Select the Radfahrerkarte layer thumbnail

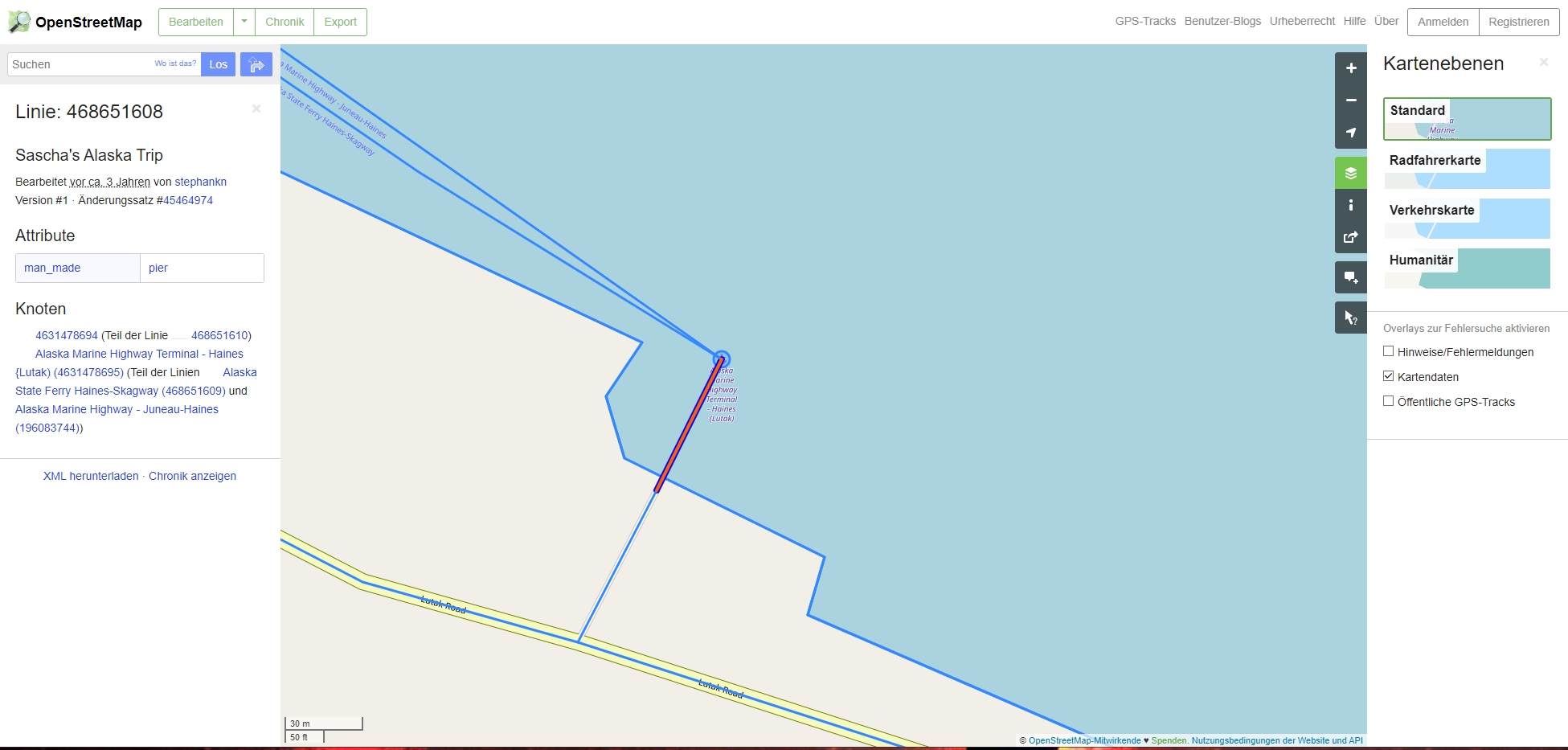(x=1467, y=169)
